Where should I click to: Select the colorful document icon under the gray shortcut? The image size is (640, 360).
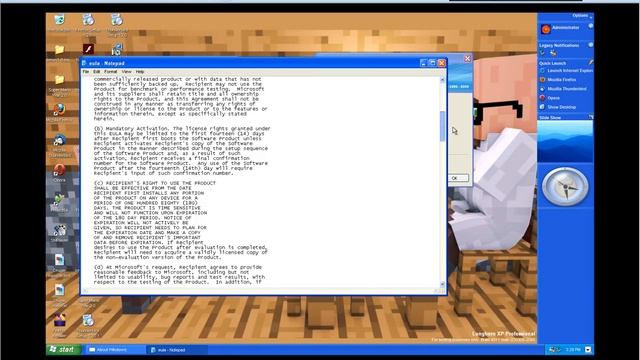pyautogui.click(x=59, y=260)
